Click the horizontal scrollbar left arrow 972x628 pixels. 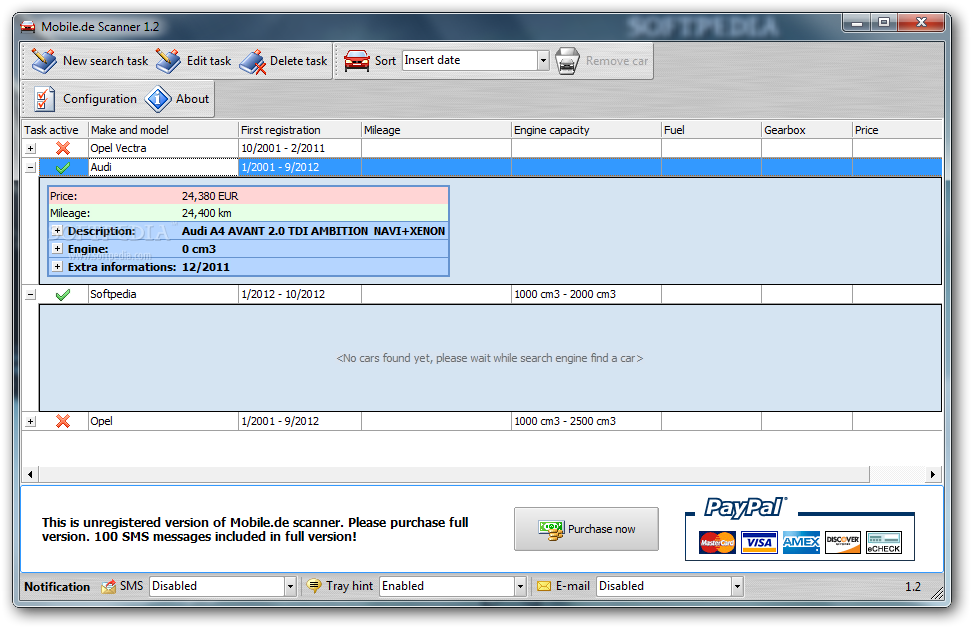coord(30,474)
